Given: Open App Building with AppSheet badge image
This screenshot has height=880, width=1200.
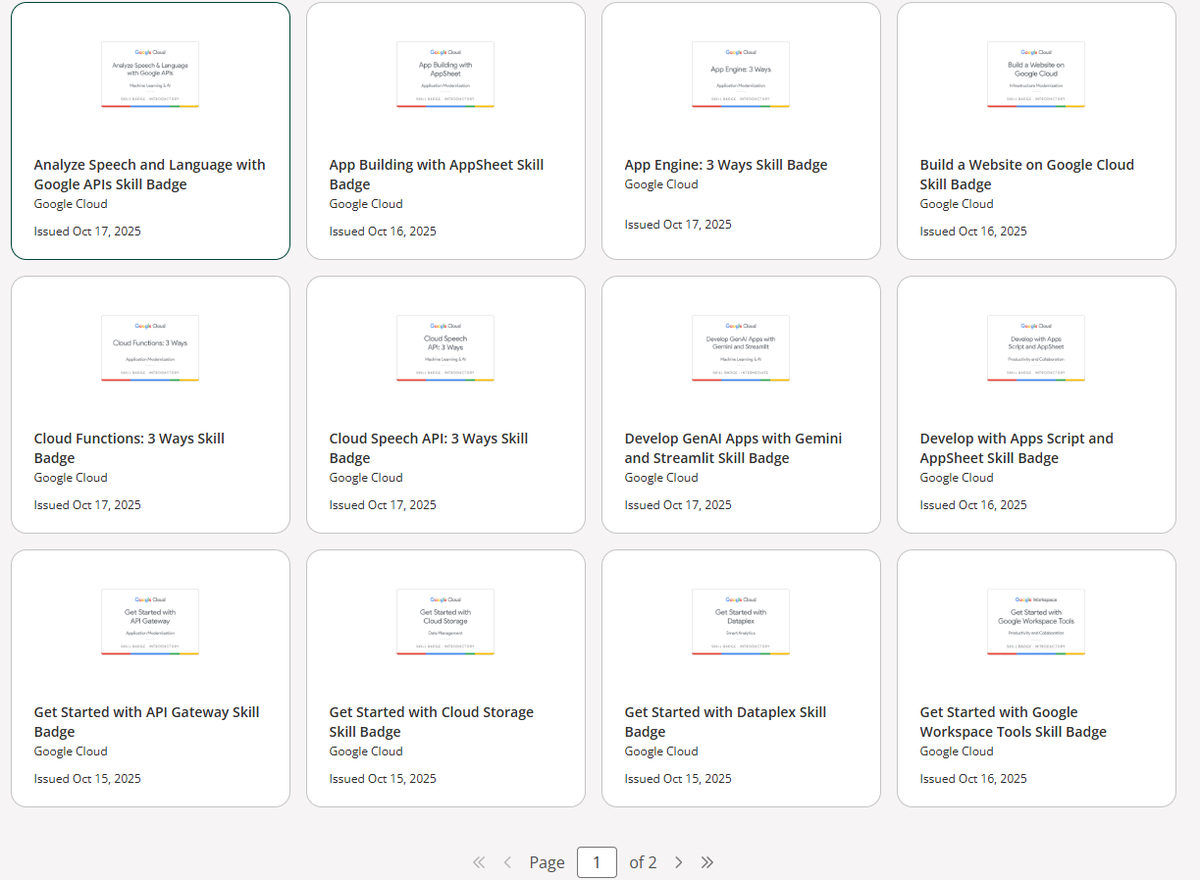Looking at the screenshot, I should coord(445,73).
